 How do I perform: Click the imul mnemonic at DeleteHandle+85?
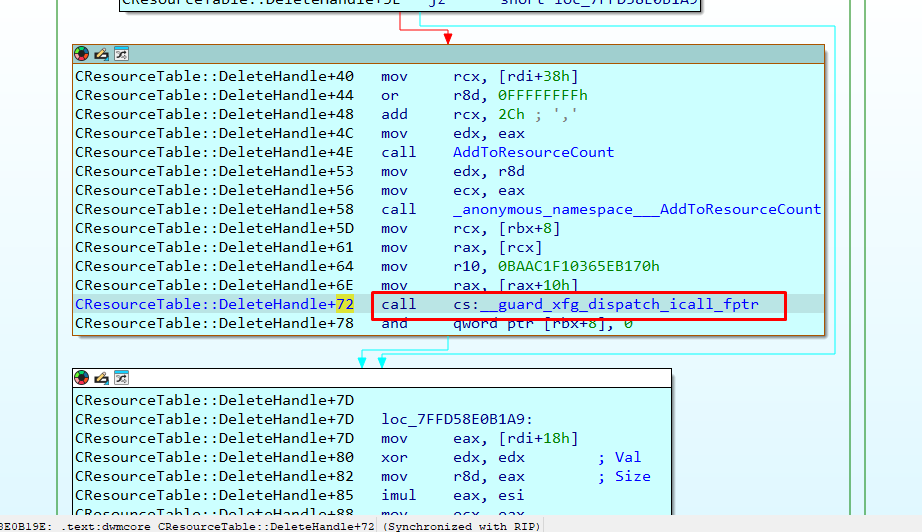click(399, 496)
